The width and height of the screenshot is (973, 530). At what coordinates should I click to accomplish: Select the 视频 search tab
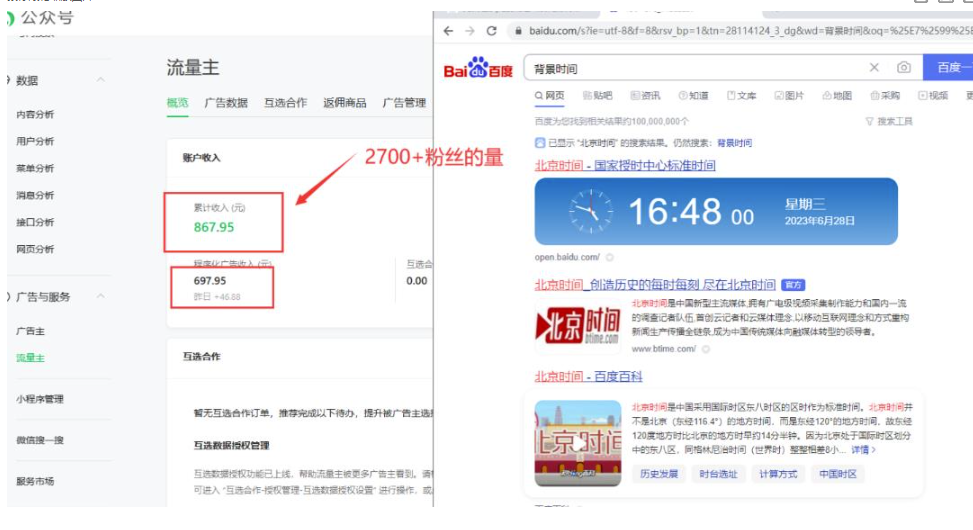click(x=933, y=95)
